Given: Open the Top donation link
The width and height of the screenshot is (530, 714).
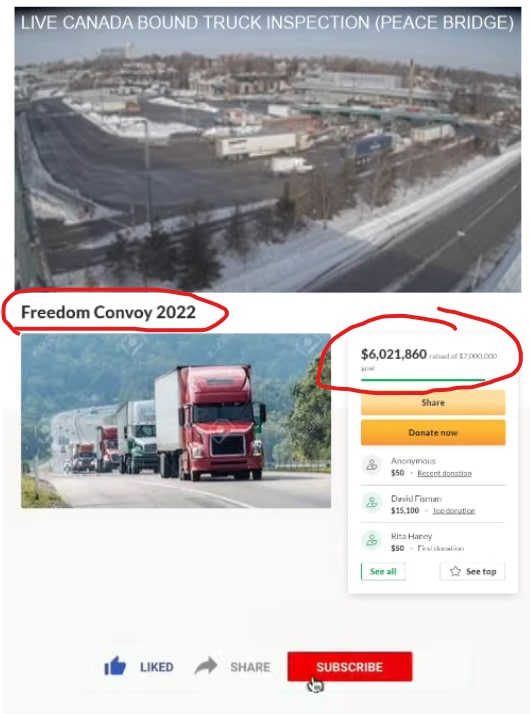Looking at the screenshot, I should pos(454,510).
